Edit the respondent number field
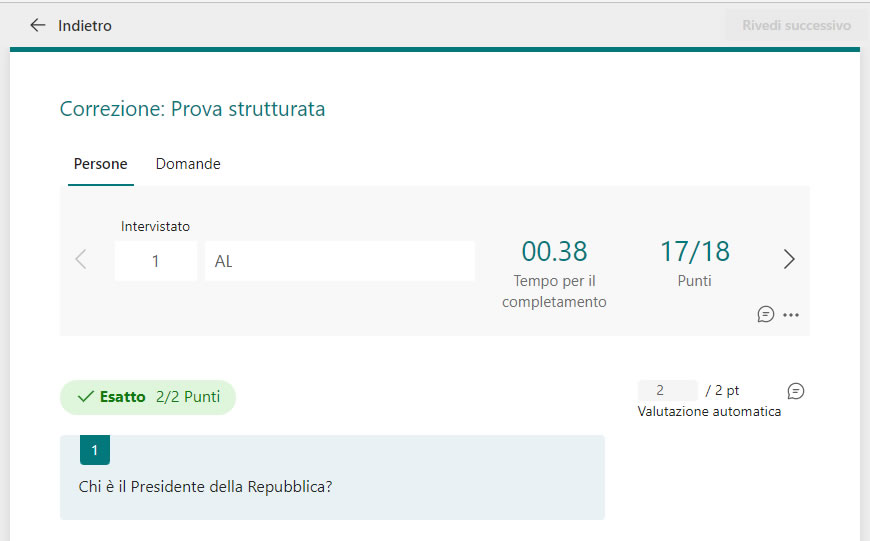Screen dimensions: 870x541 pos(155,261)
